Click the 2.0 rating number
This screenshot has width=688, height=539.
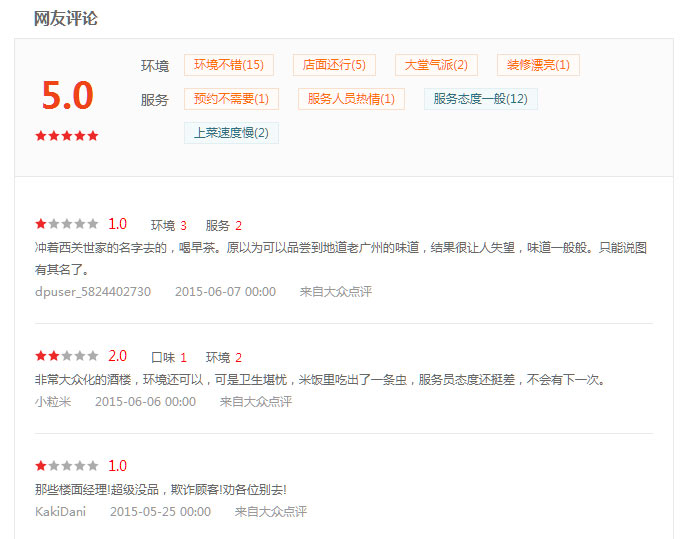[x=118, y=356]
